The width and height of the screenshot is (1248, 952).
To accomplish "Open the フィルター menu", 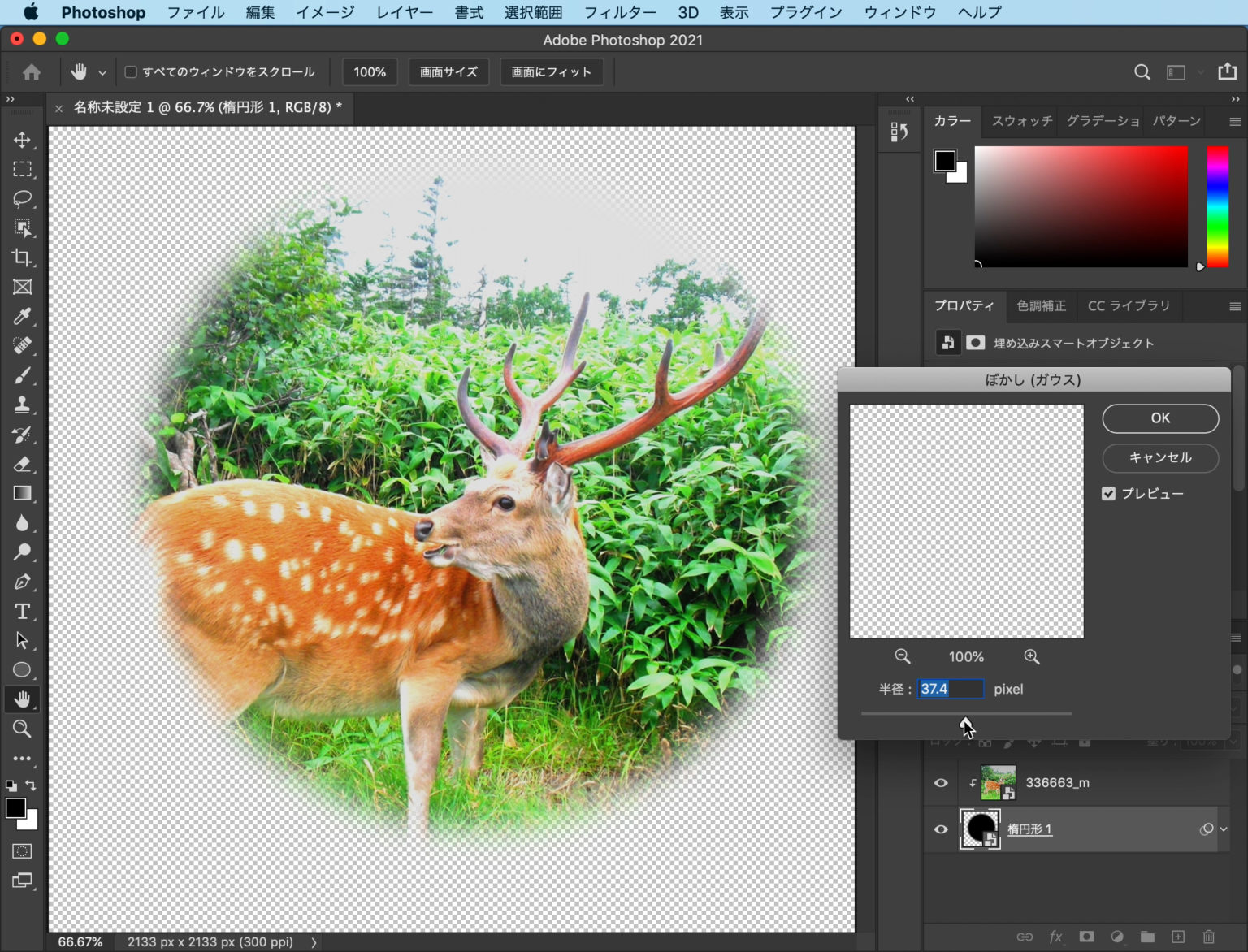I will [619, 12].
